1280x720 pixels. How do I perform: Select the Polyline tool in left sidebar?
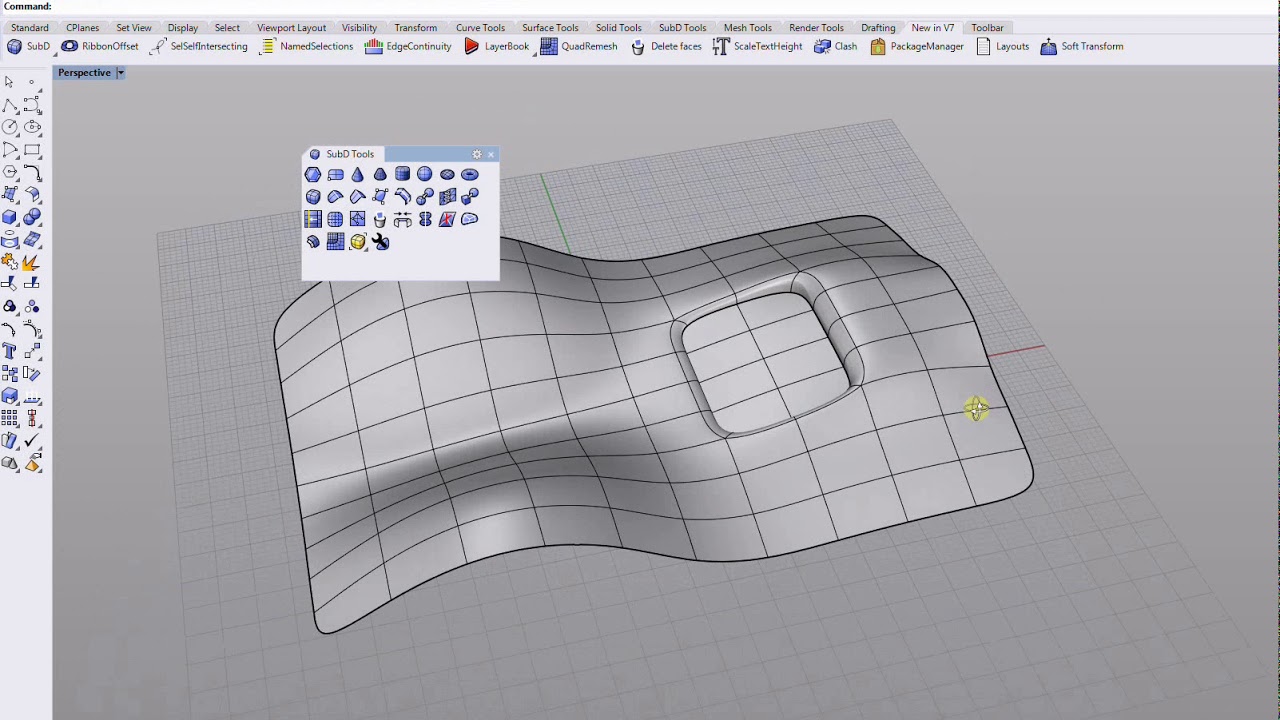click(x=10, y=105)
